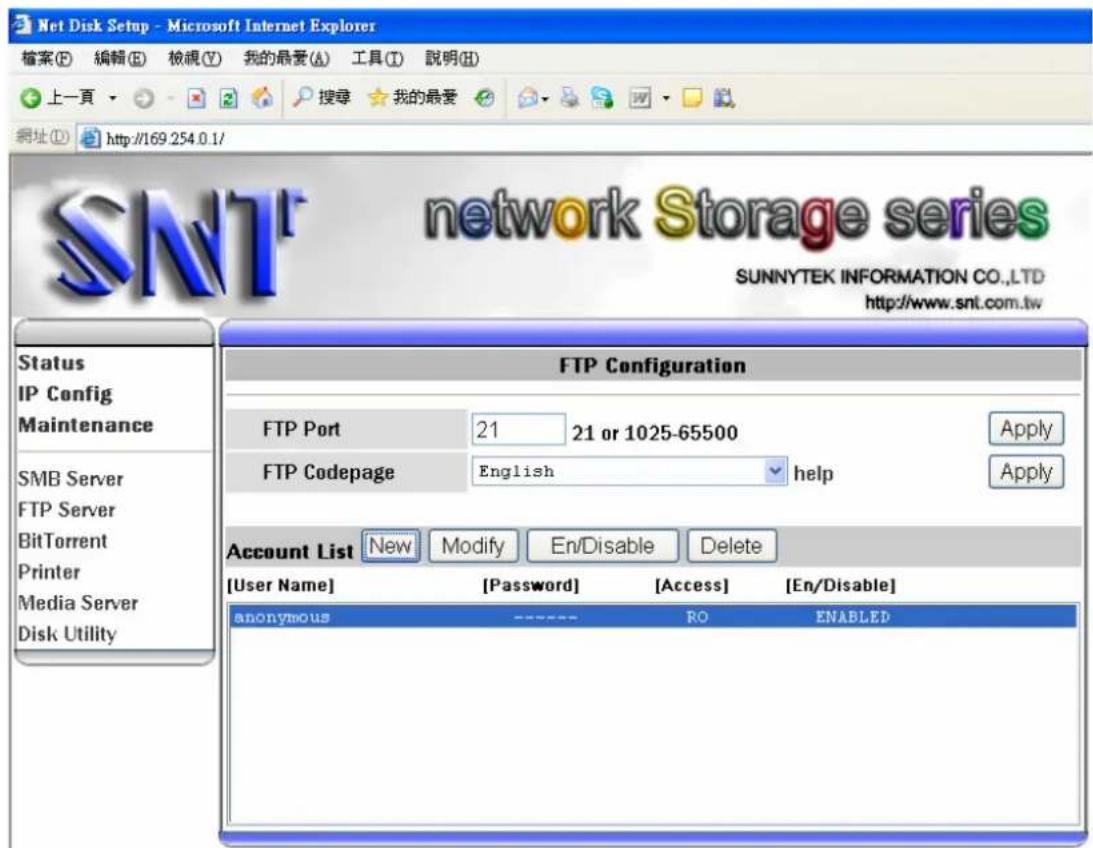Screen dimensions: 1093x848
Task: Click the http://www.snt.com.tw banner link
Action: [954, 303]
